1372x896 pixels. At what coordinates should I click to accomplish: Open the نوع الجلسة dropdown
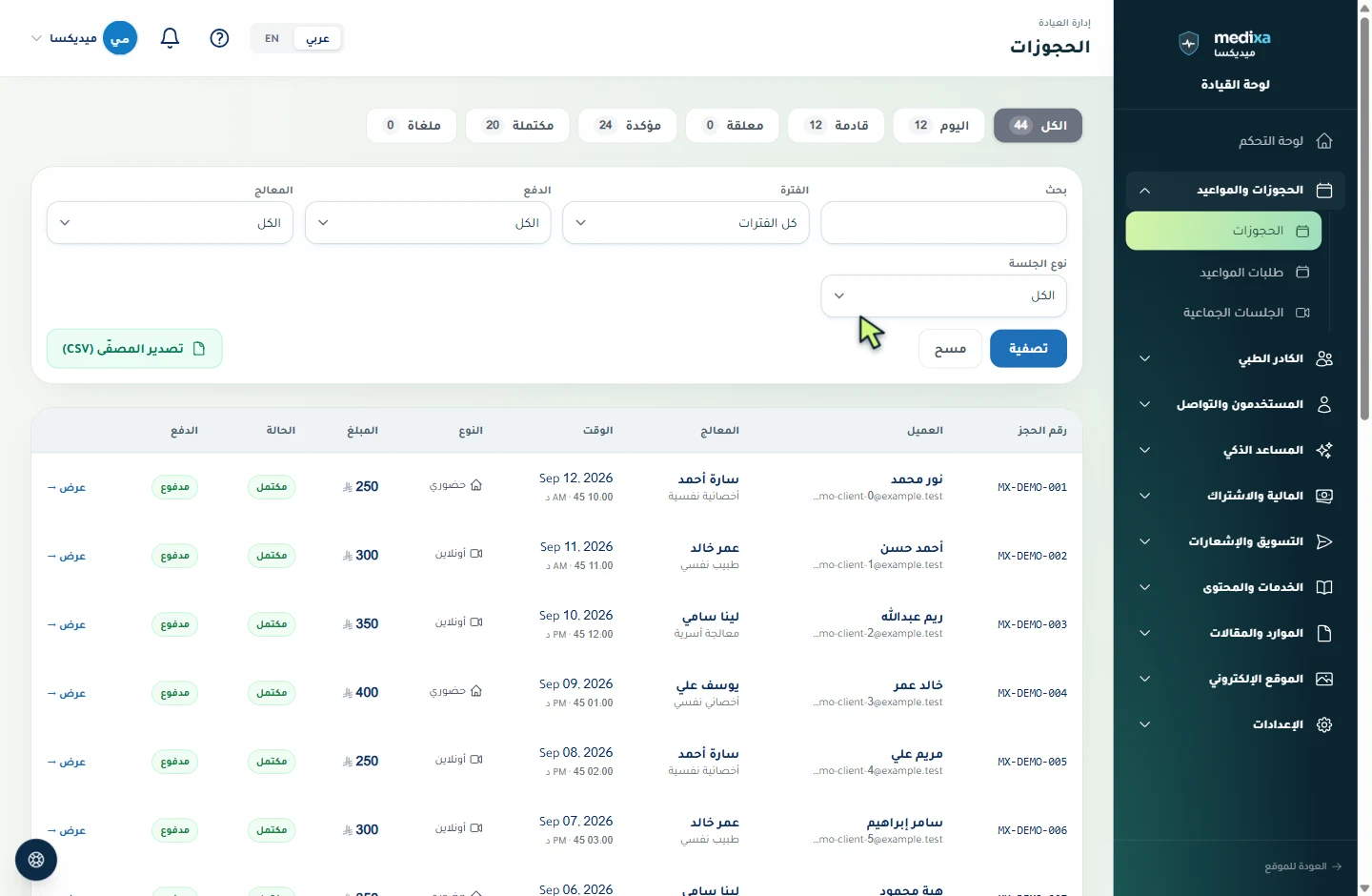[944, 295]
